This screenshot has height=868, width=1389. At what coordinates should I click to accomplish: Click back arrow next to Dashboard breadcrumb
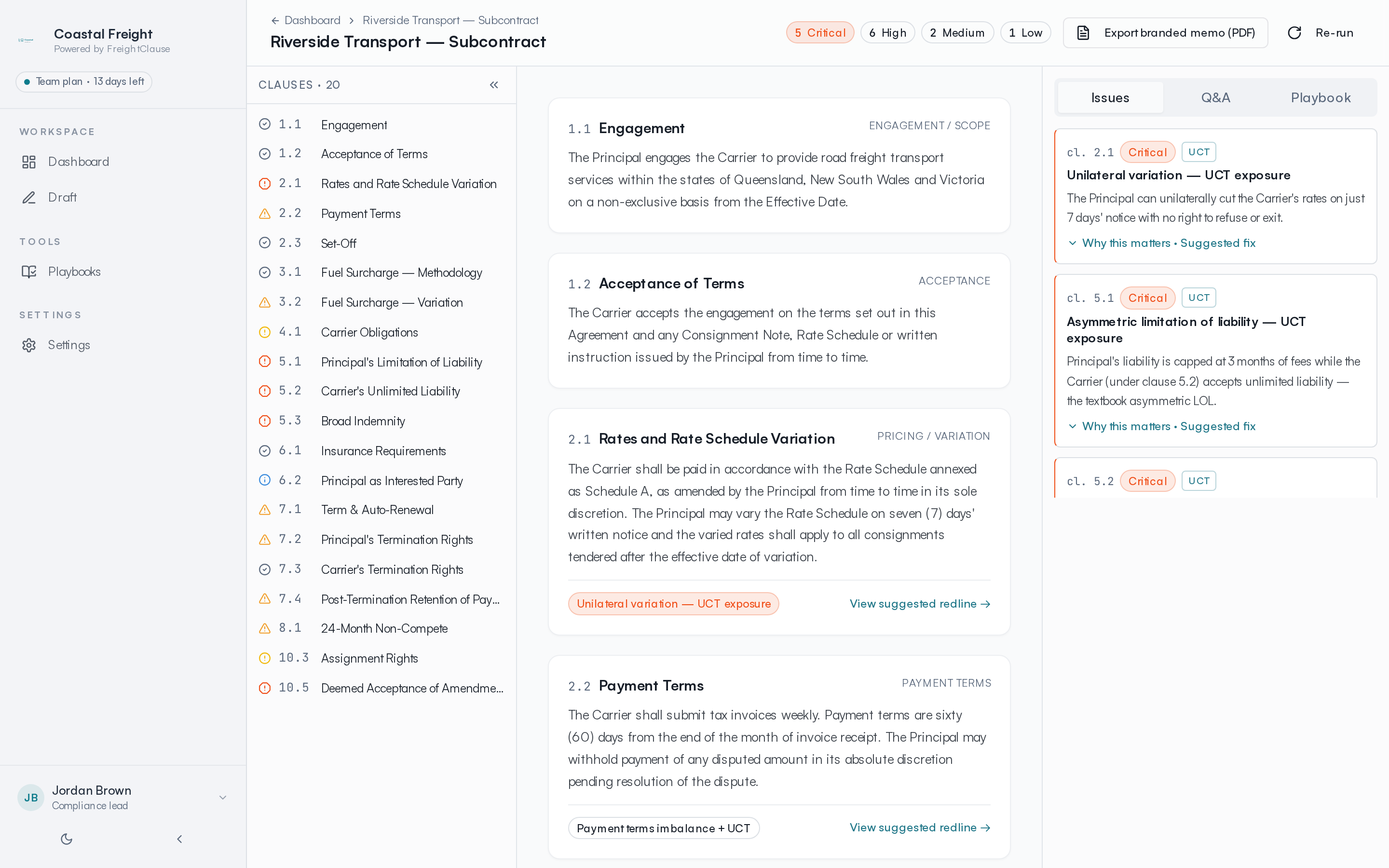click(x=275, y=21)
